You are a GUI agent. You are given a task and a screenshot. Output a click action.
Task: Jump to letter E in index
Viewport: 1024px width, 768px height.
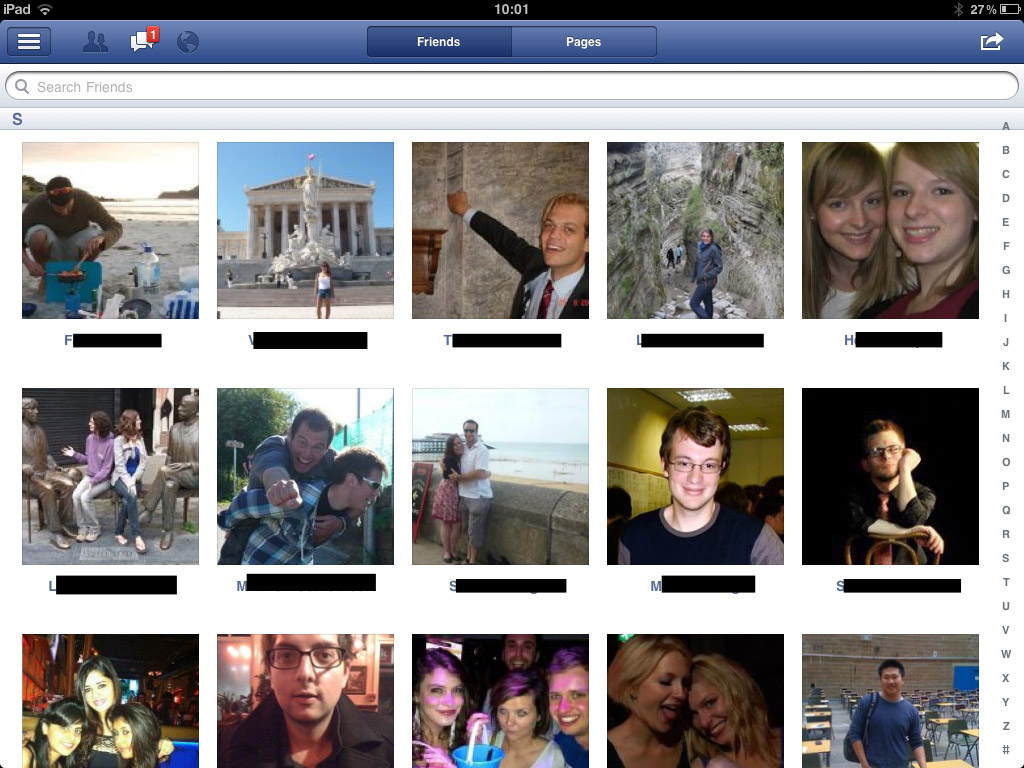(1006, 222)
